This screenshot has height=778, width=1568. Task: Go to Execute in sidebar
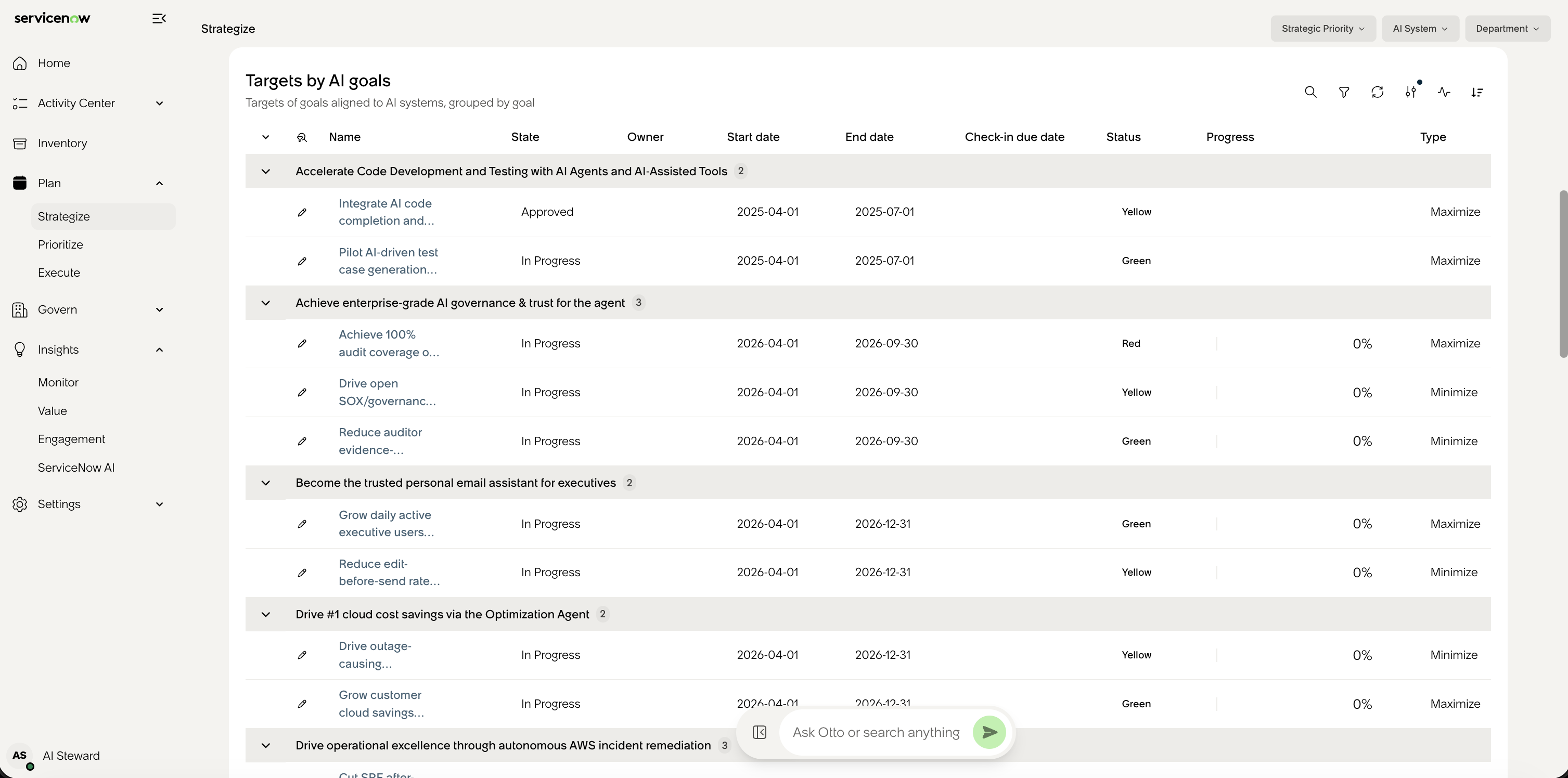(59, 273)
